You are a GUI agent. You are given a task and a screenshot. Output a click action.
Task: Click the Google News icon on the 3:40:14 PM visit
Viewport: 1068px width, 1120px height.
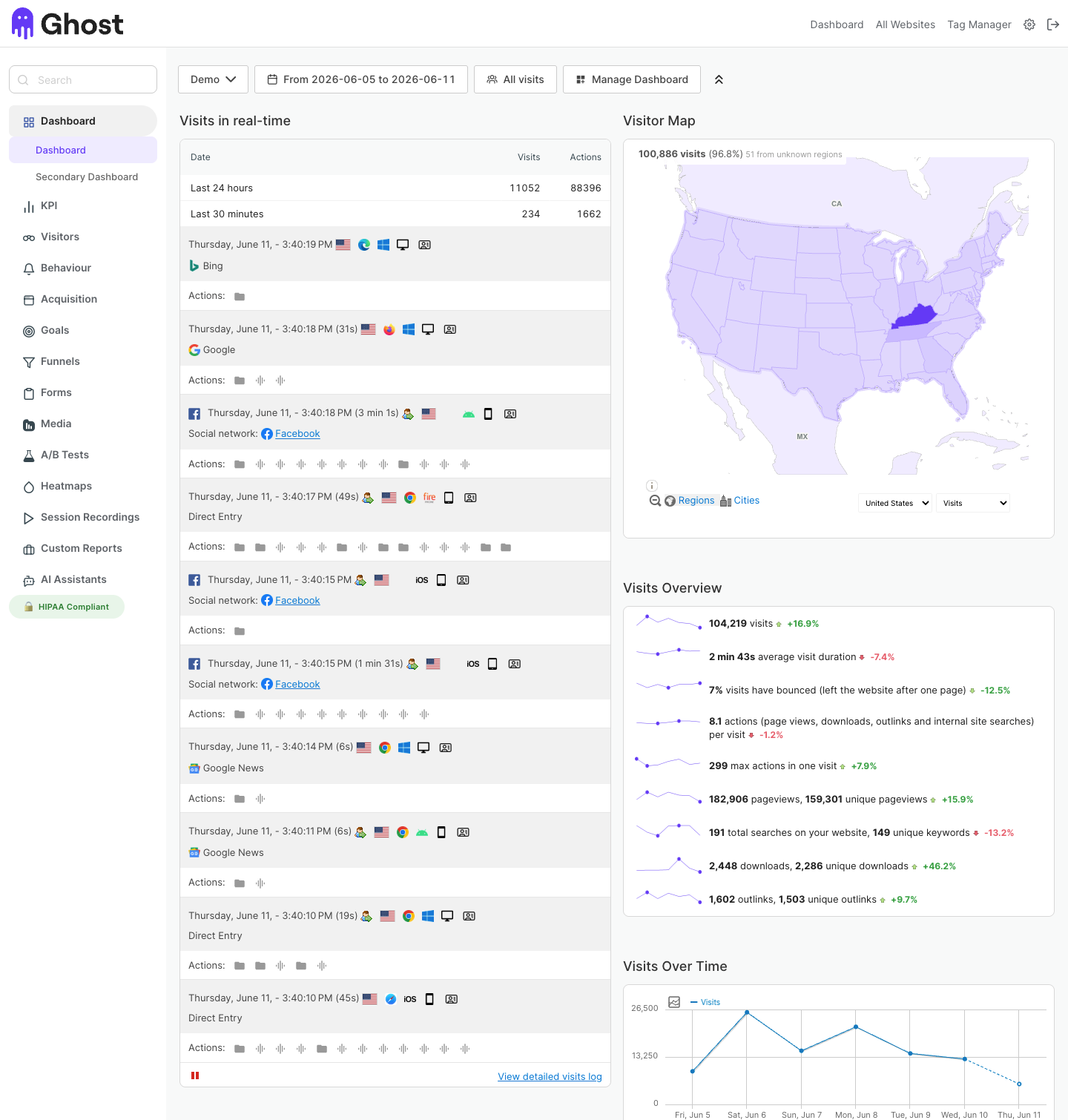point(194,768)
